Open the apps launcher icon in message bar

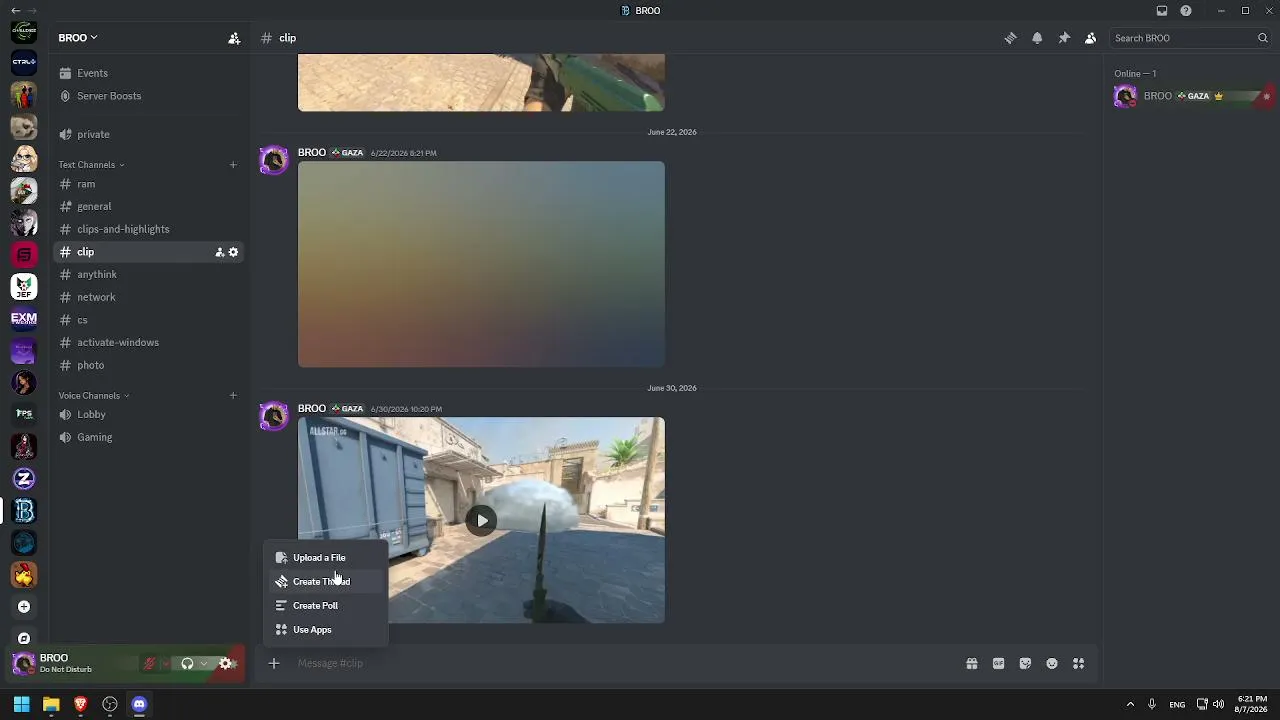[x=1078, y=663]
